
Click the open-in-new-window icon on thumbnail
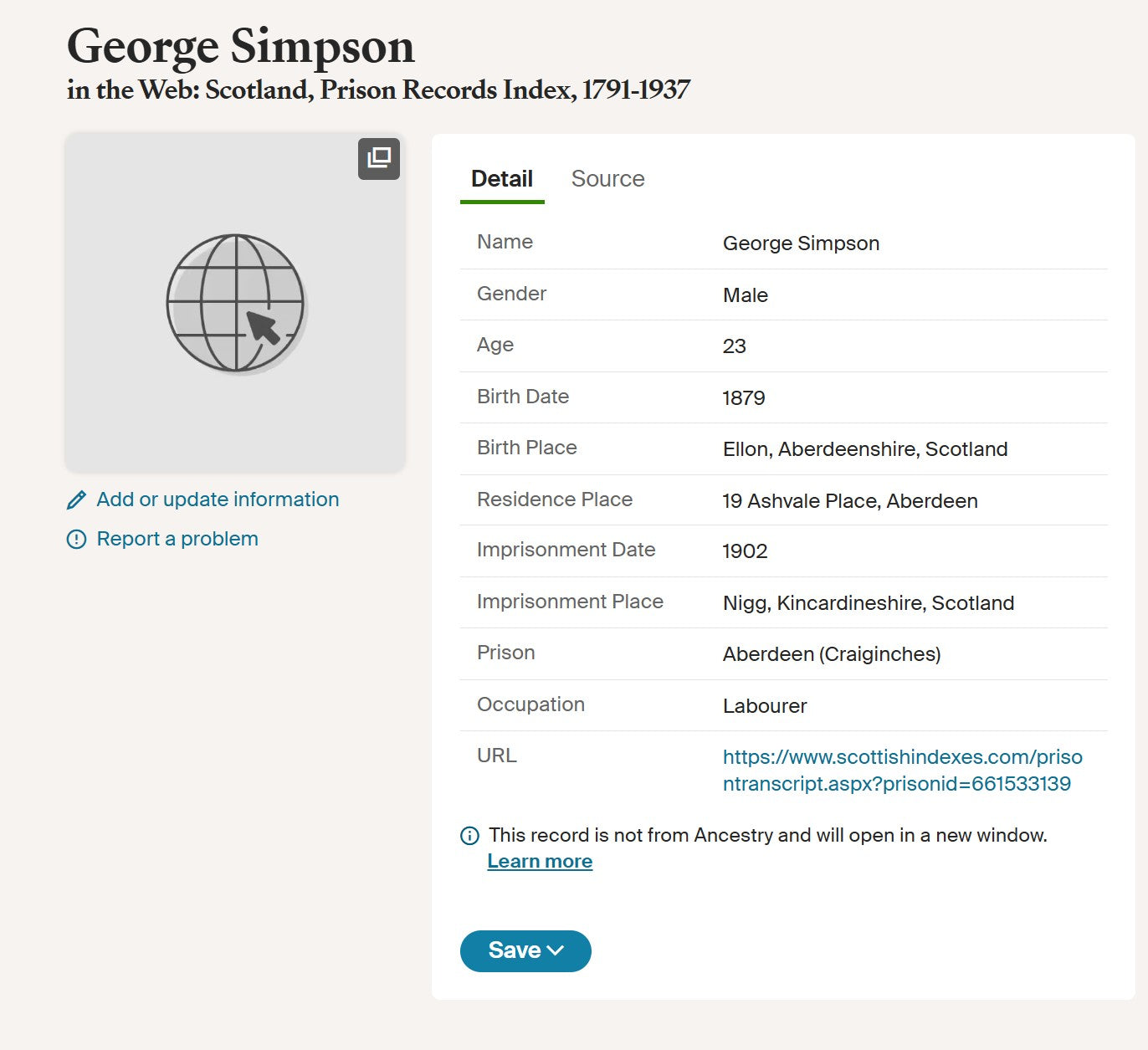379,158
